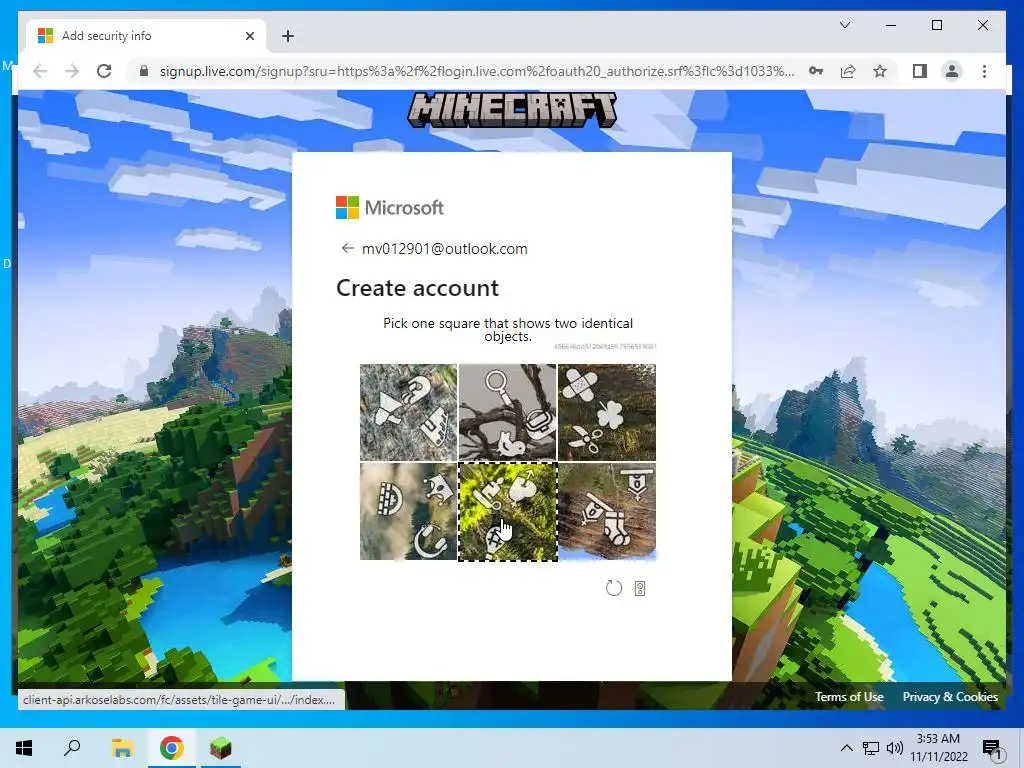
Task: Open the Windows Start menu
Action: 24,748
